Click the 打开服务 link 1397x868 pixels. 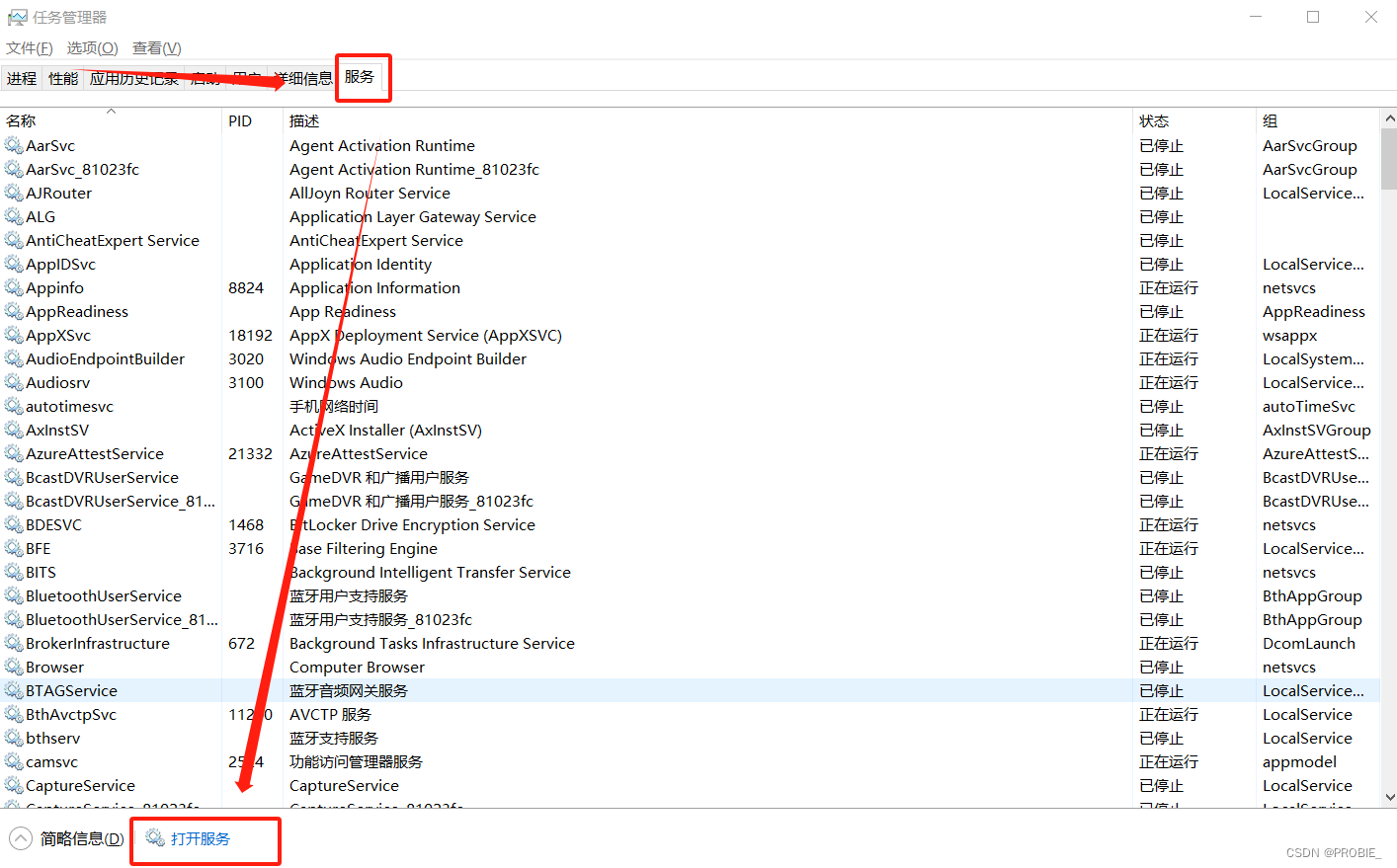point(201,838)
